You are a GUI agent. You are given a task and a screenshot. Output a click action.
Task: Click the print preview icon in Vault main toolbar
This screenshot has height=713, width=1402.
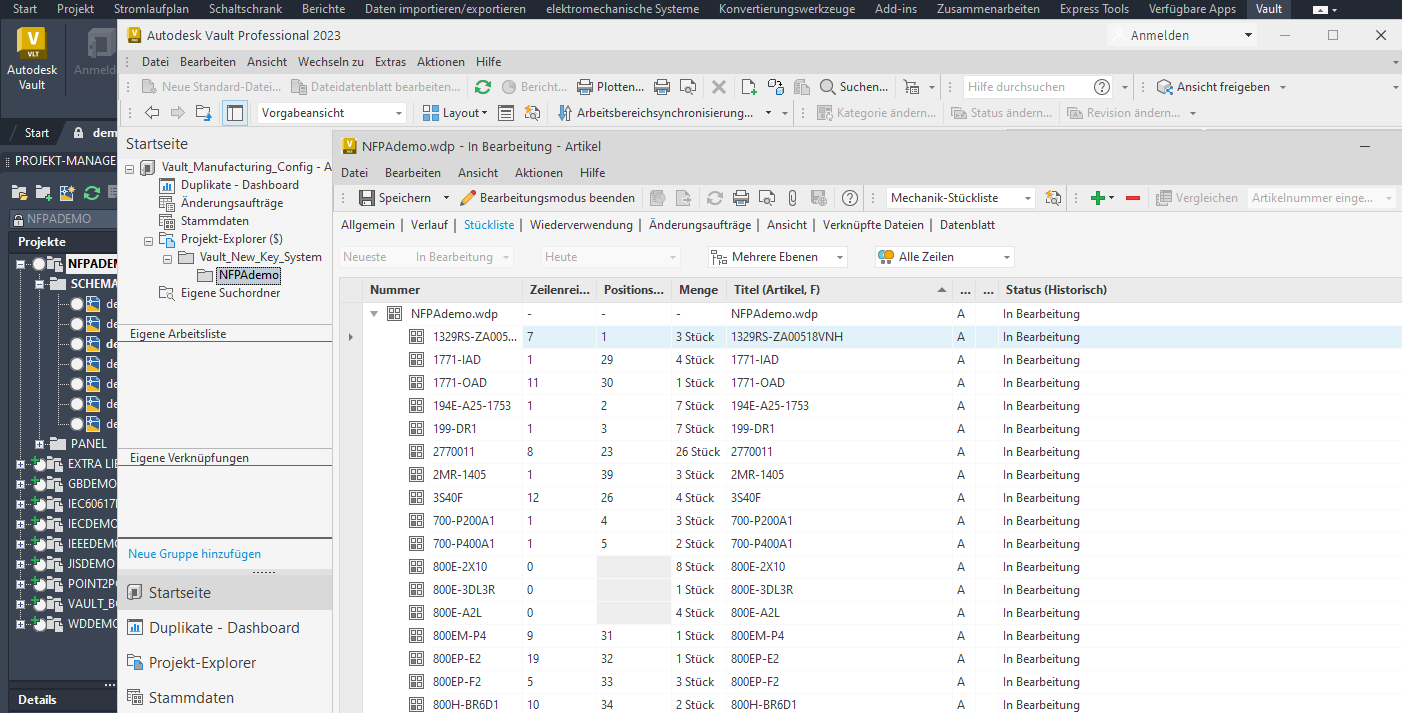point(688,87)
